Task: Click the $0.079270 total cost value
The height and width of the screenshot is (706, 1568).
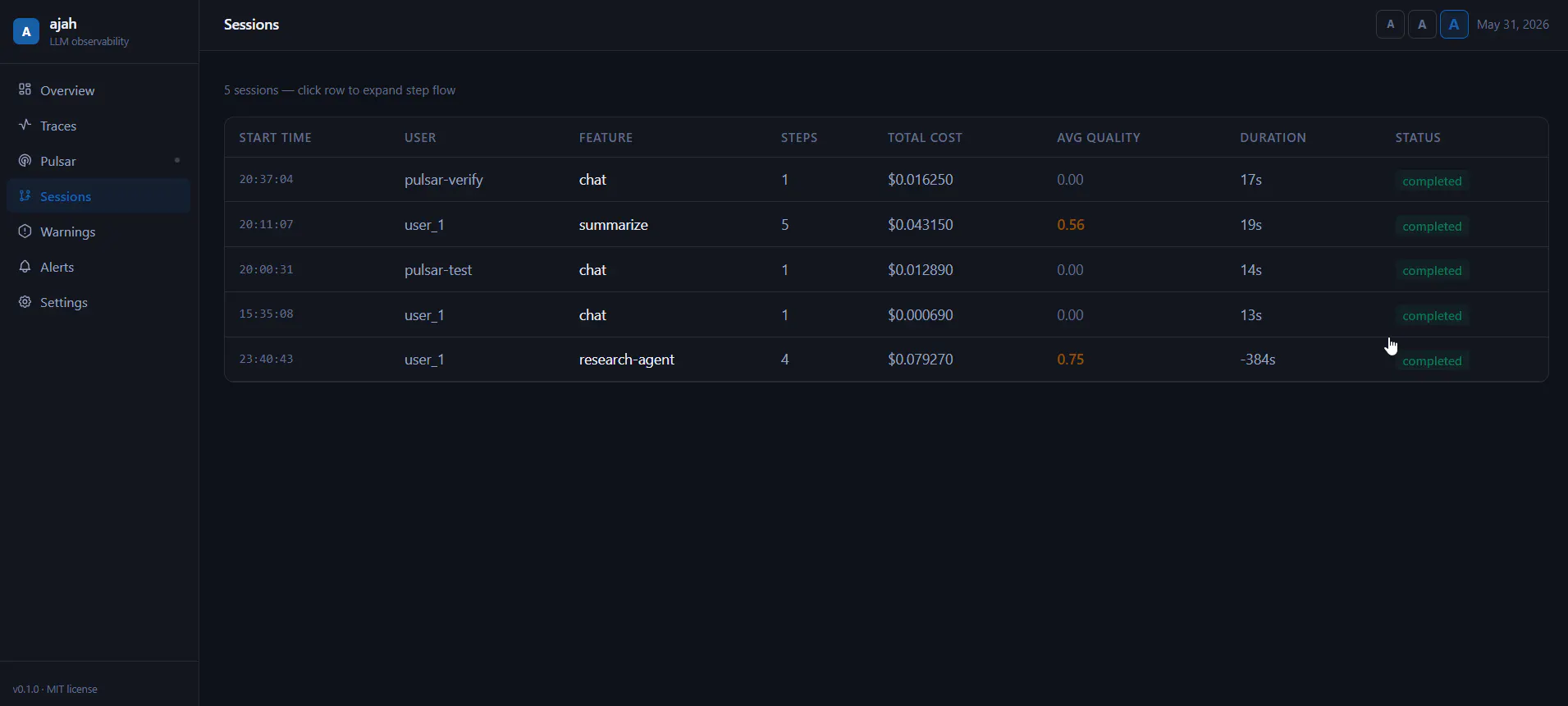Action: [921, 360]
